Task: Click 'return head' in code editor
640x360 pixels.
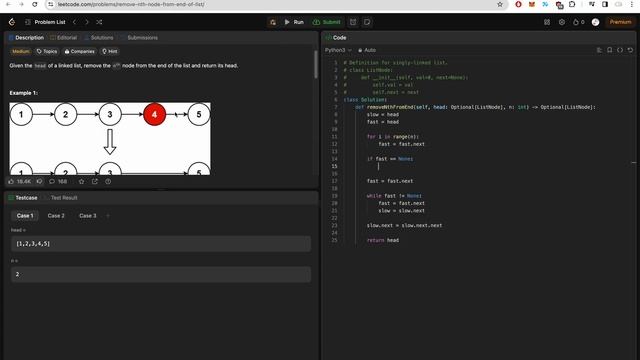Action: coord(383,240)
